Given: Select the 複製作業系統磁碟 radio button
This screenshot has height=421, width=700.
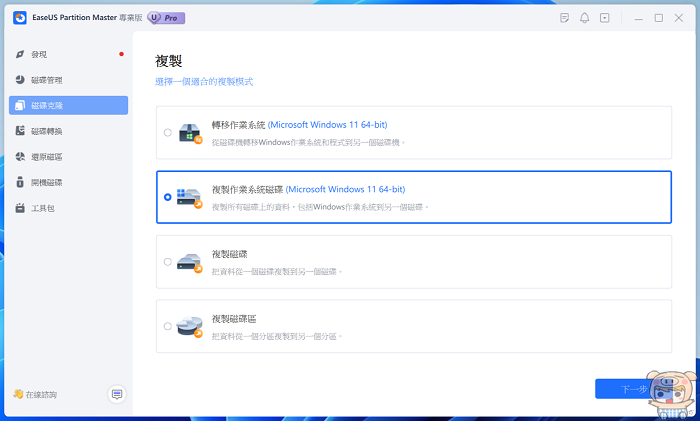Looking at the screenshot, I should (167, 197).
